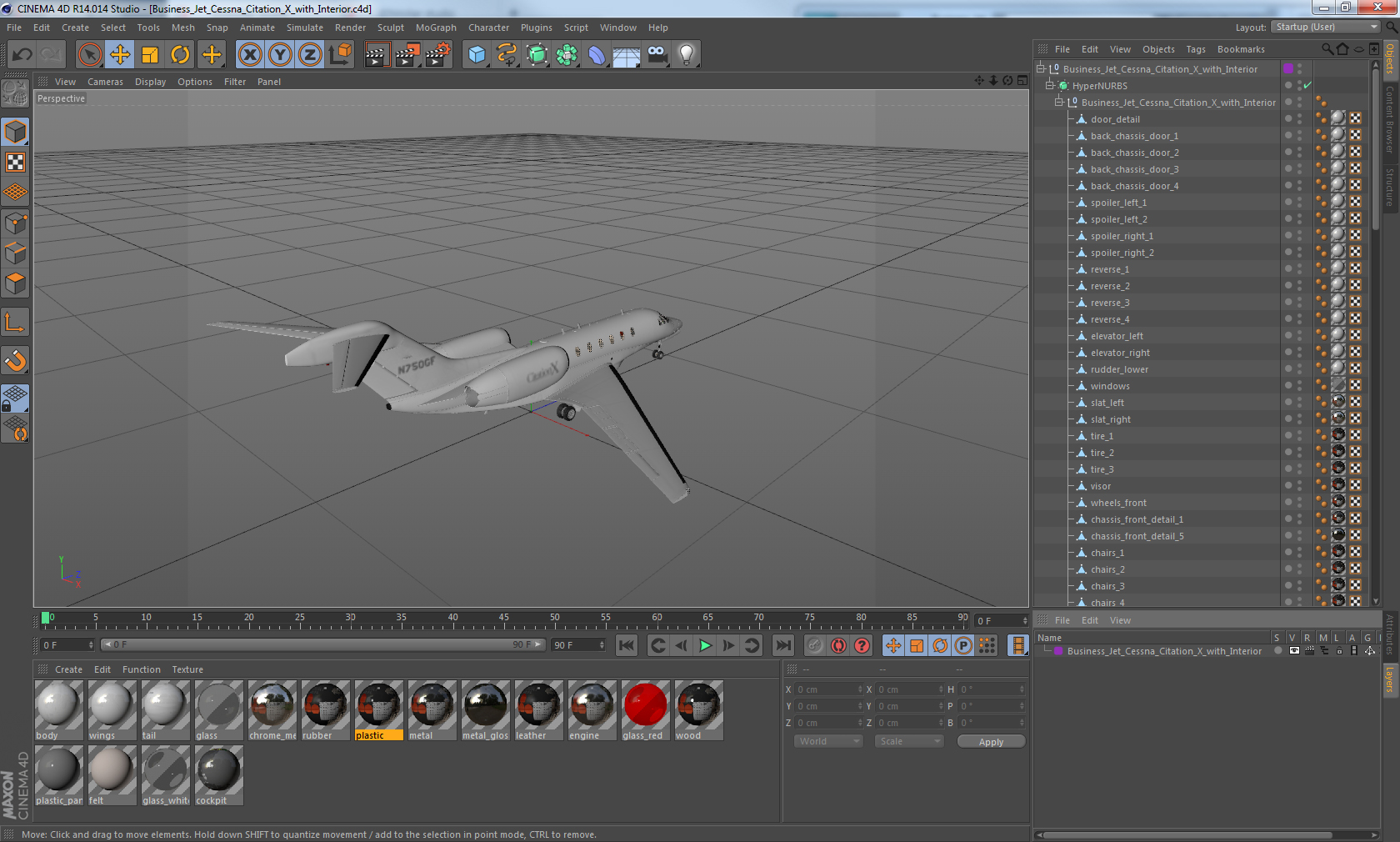Open the MoGraph menu
The height and width of the screenshot is (842, 1400).
click(437, 28)
